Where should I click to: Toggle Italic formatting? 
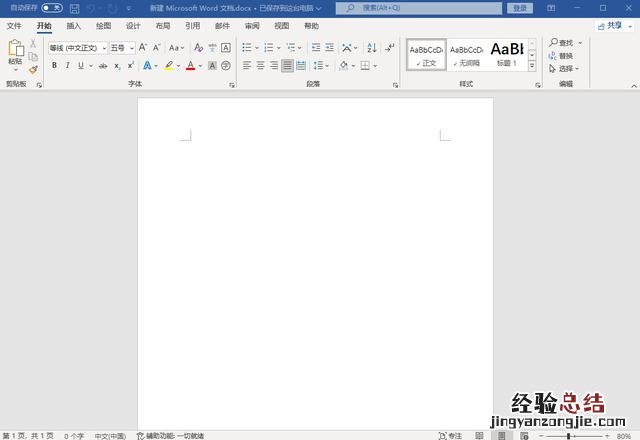click(67, 66)
